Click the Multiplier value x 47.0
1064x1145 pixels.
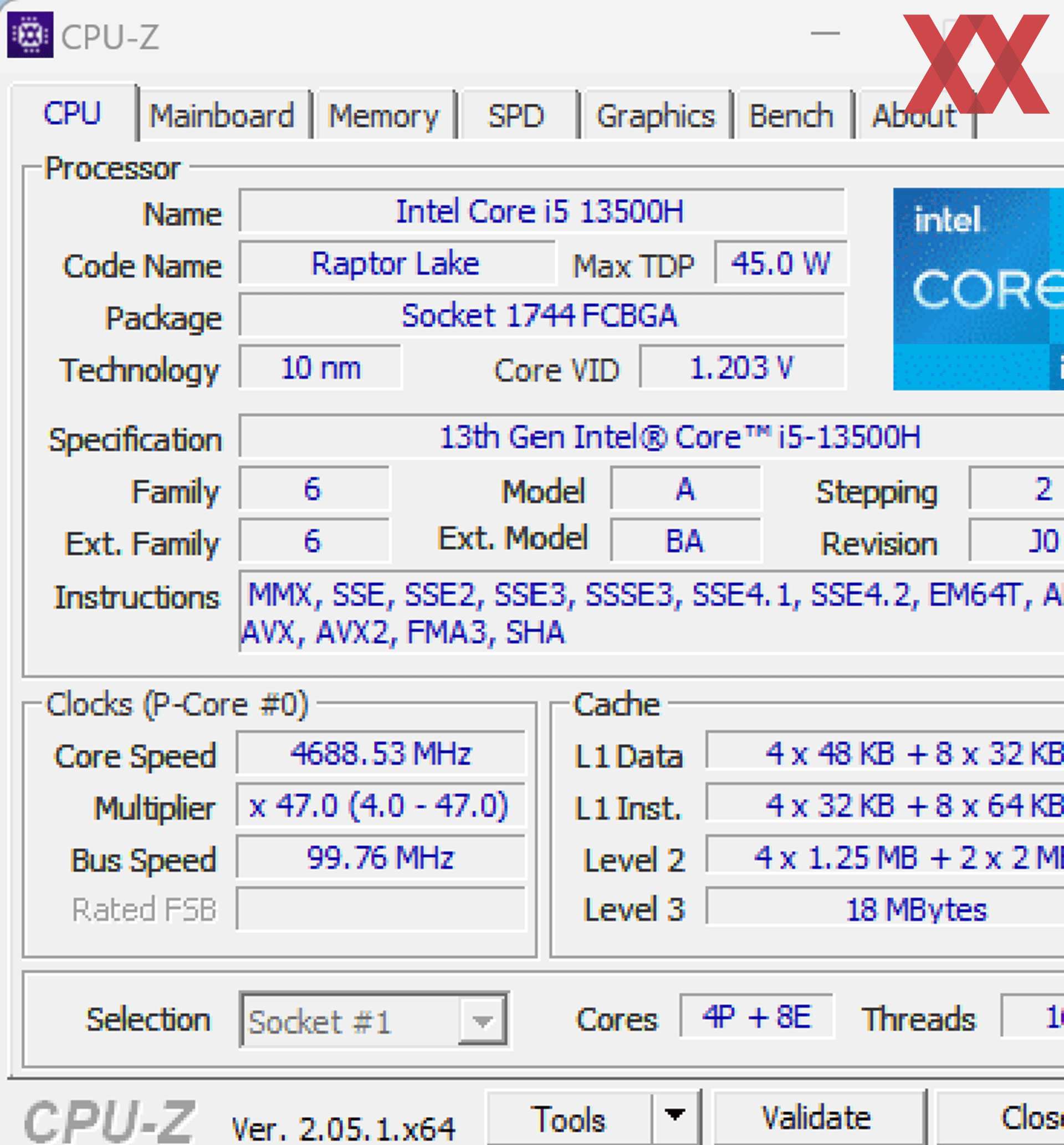[381, 805]
